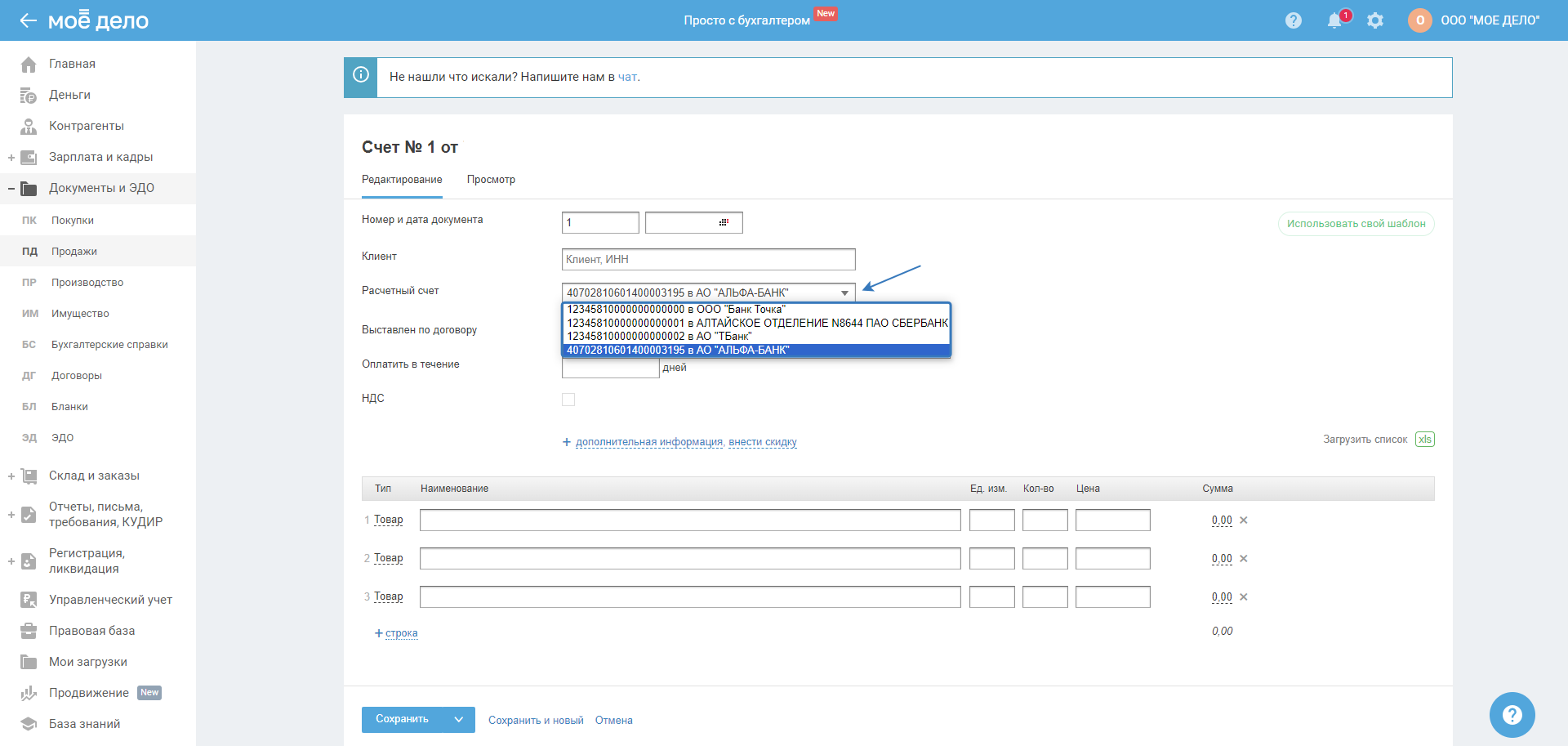Click the xls upload icon

[x=1425, y=440]
